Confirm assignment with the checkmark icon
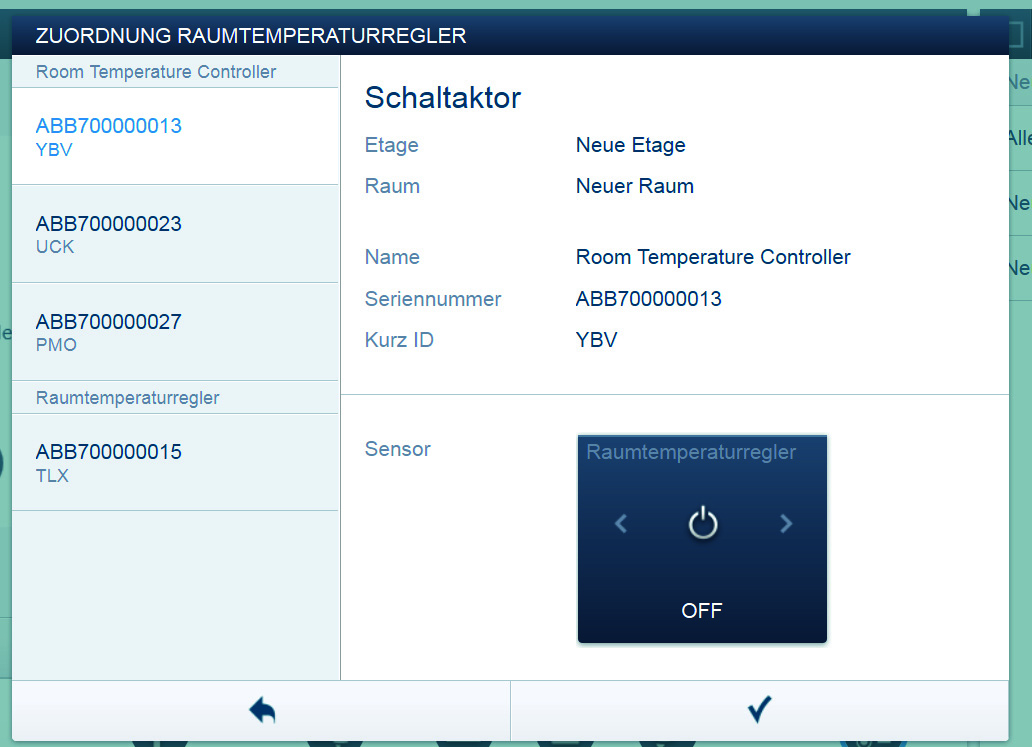This screenshot has height=747, width=1032. (760, 709)
